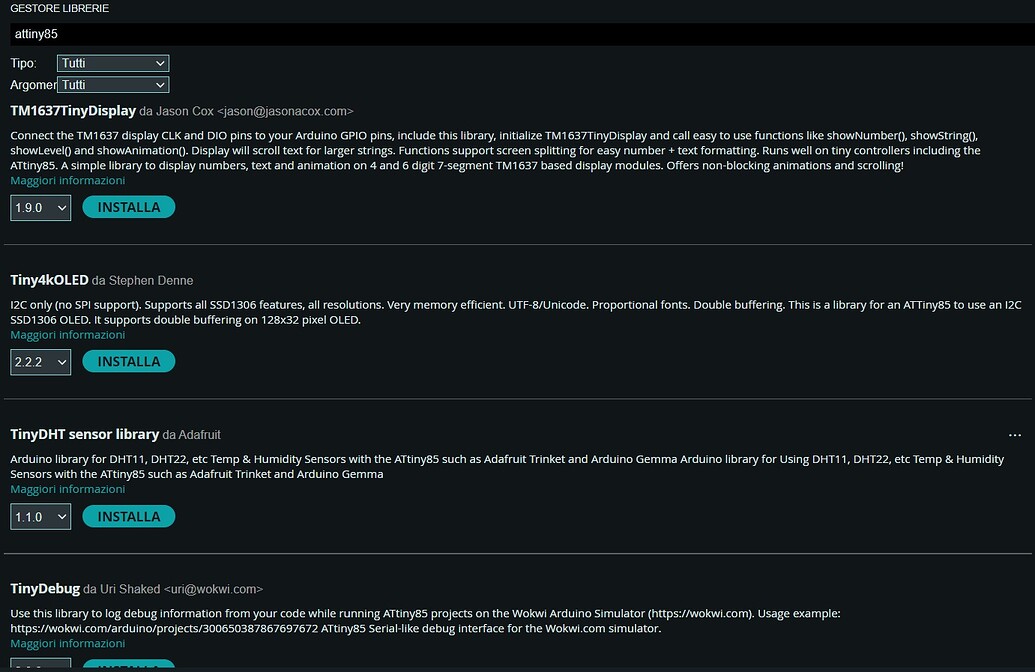Screen dimensions: 1035x672
Task: Expand TM1637TinyDisplay version selector 1.9.0
Action: [x=41, y=207]
